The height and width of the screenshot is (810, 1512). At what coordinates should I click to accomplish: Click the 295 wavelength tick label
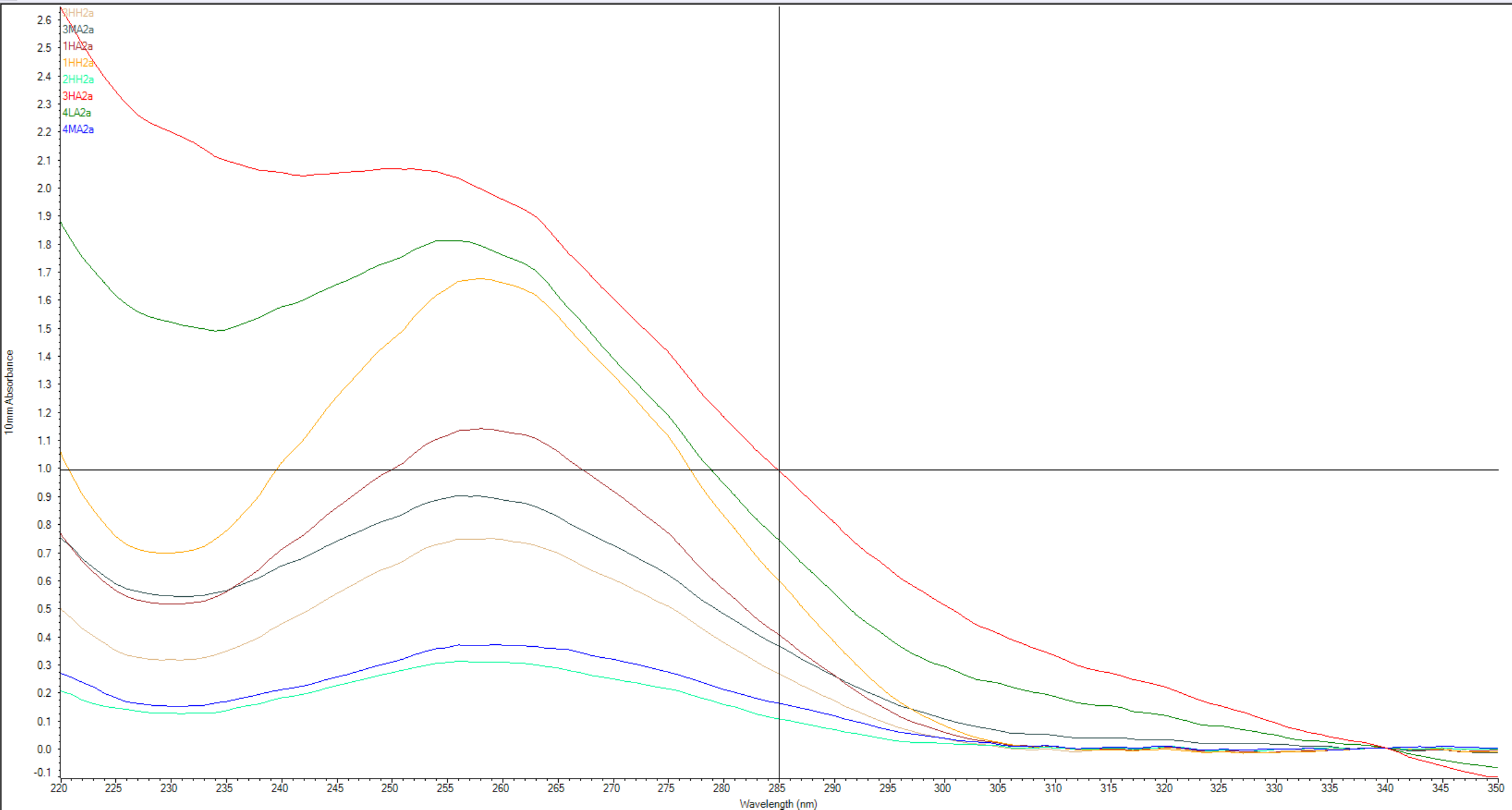coord(888,788)
